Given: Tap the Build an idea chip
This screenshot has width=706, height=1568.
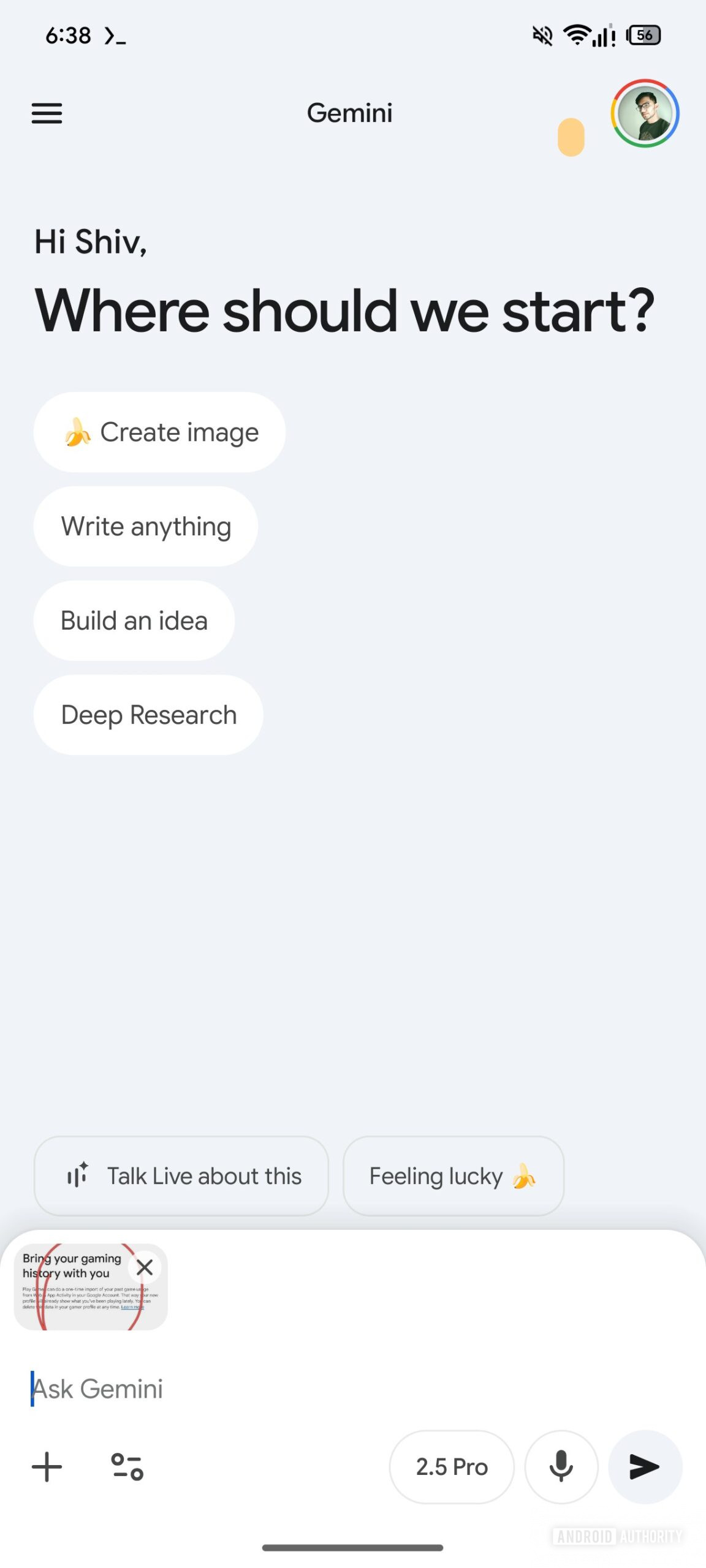Looking at the screenshot, I should [134, 620].
